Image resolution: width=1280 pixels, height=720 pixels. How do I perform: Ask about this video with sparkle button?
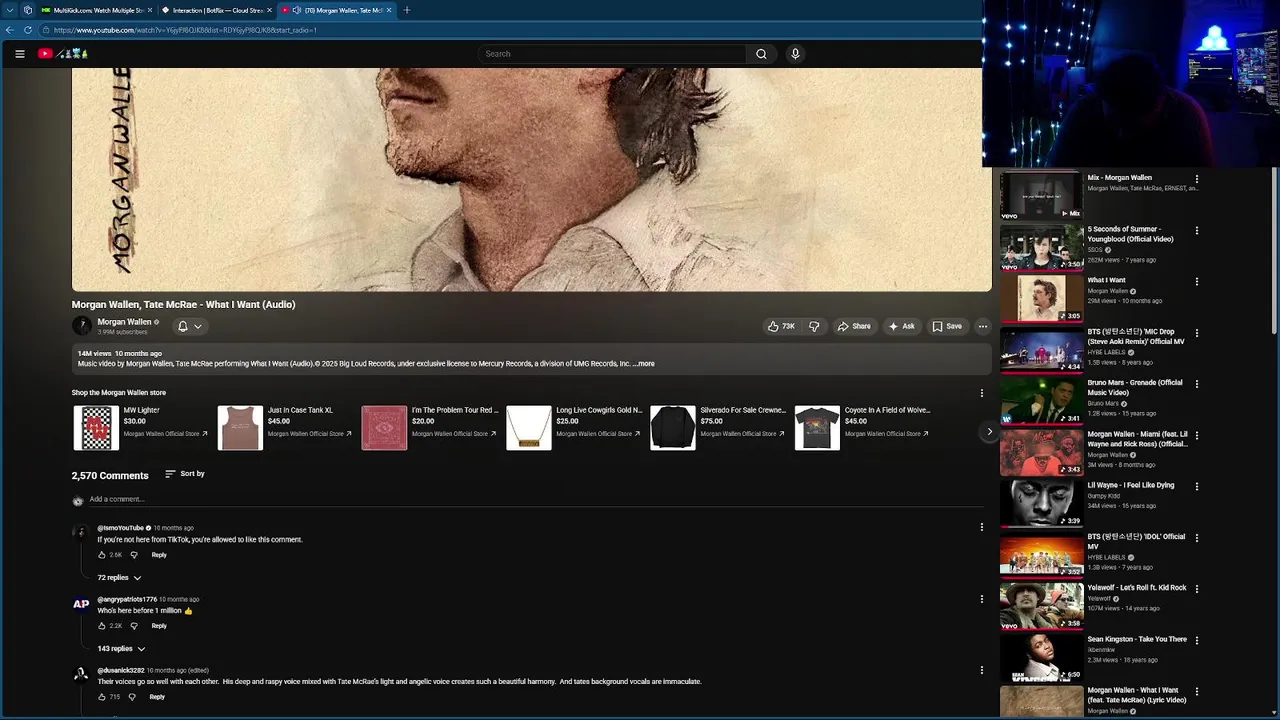(901, 326)
